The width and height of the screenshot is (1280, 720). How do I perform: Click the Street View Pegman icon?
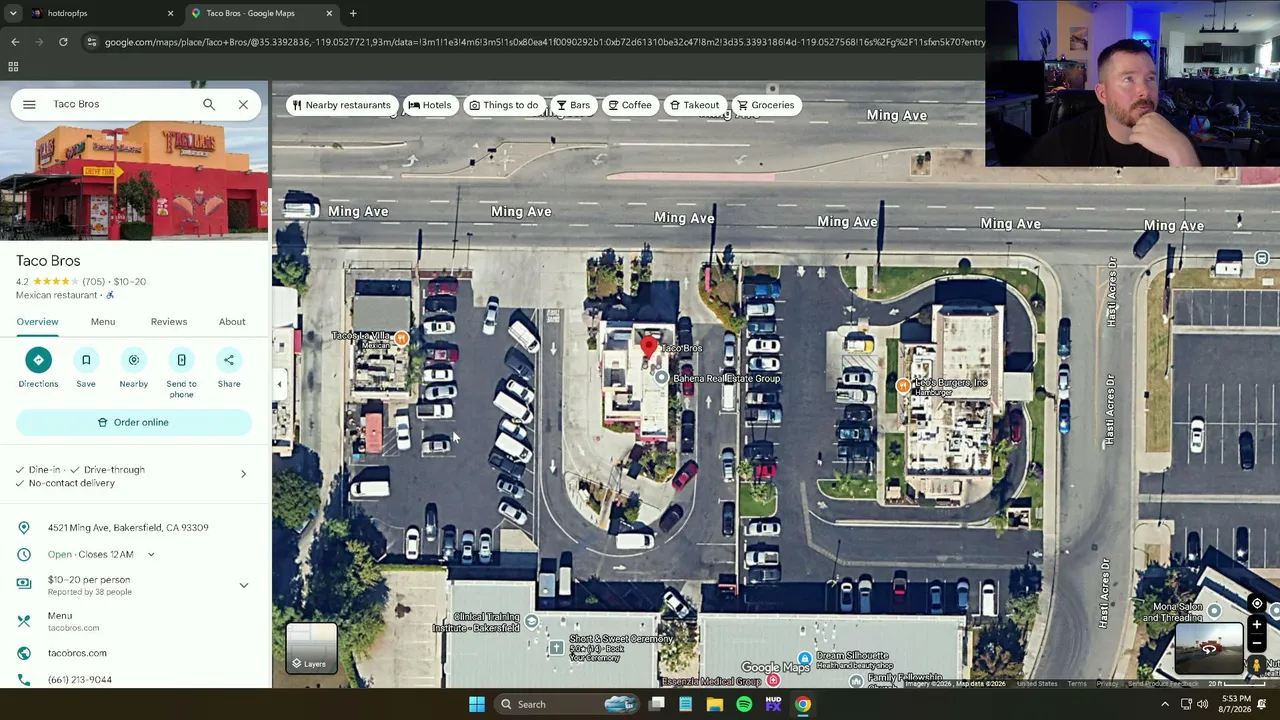(1257, 665)
